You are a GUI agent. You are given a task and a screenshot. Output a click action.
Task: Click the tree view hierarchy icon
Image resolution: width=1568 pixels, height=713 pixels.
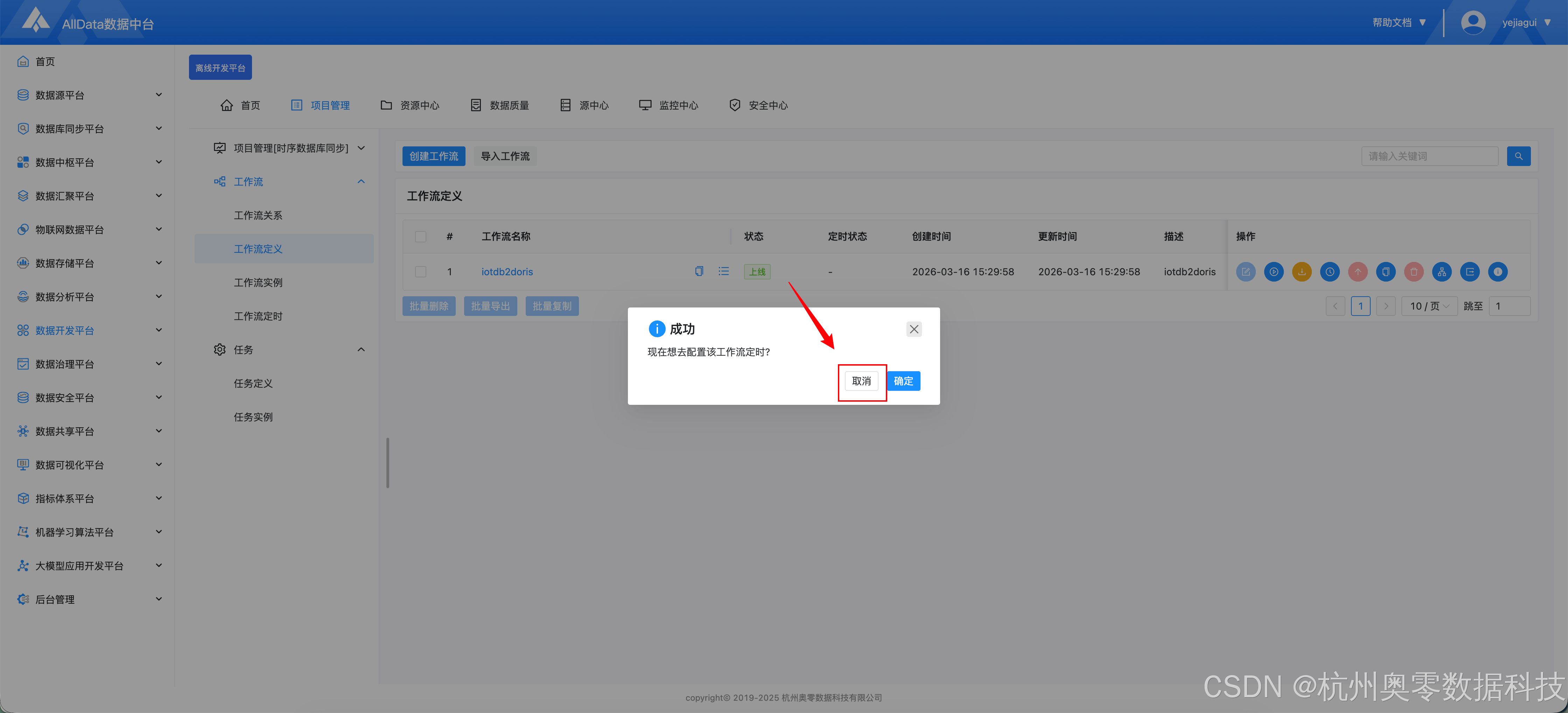click(x=1441, y=271)
